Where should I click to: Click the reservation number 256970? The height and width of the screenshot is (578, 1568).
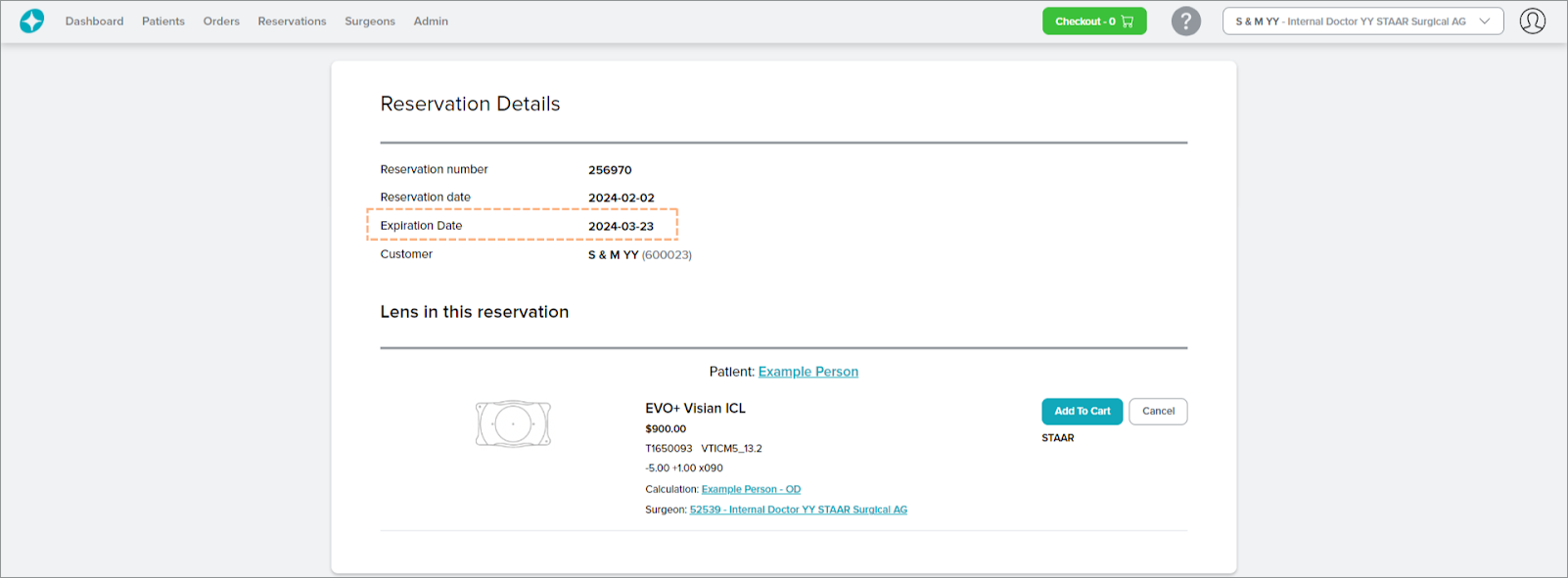coord(610,170)
